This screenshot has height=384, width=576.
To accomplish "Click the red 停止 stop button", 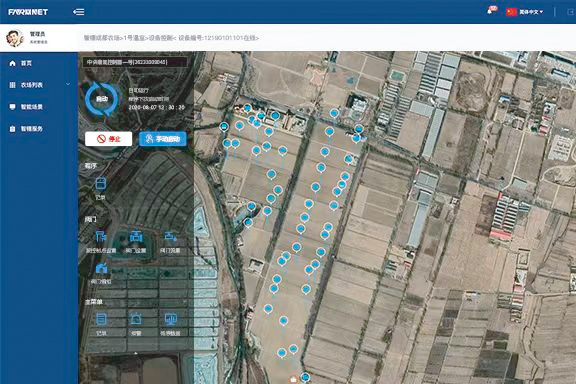I will [x=108, y=139].
